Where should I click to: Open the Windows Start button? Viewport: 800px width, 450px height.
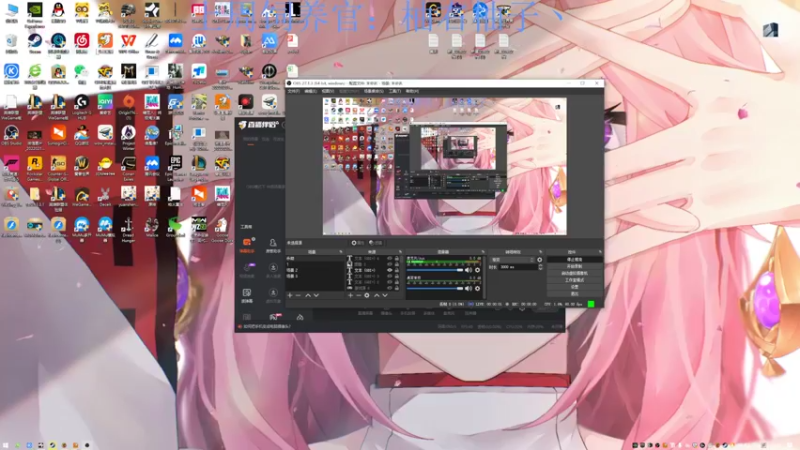[6, 445]
